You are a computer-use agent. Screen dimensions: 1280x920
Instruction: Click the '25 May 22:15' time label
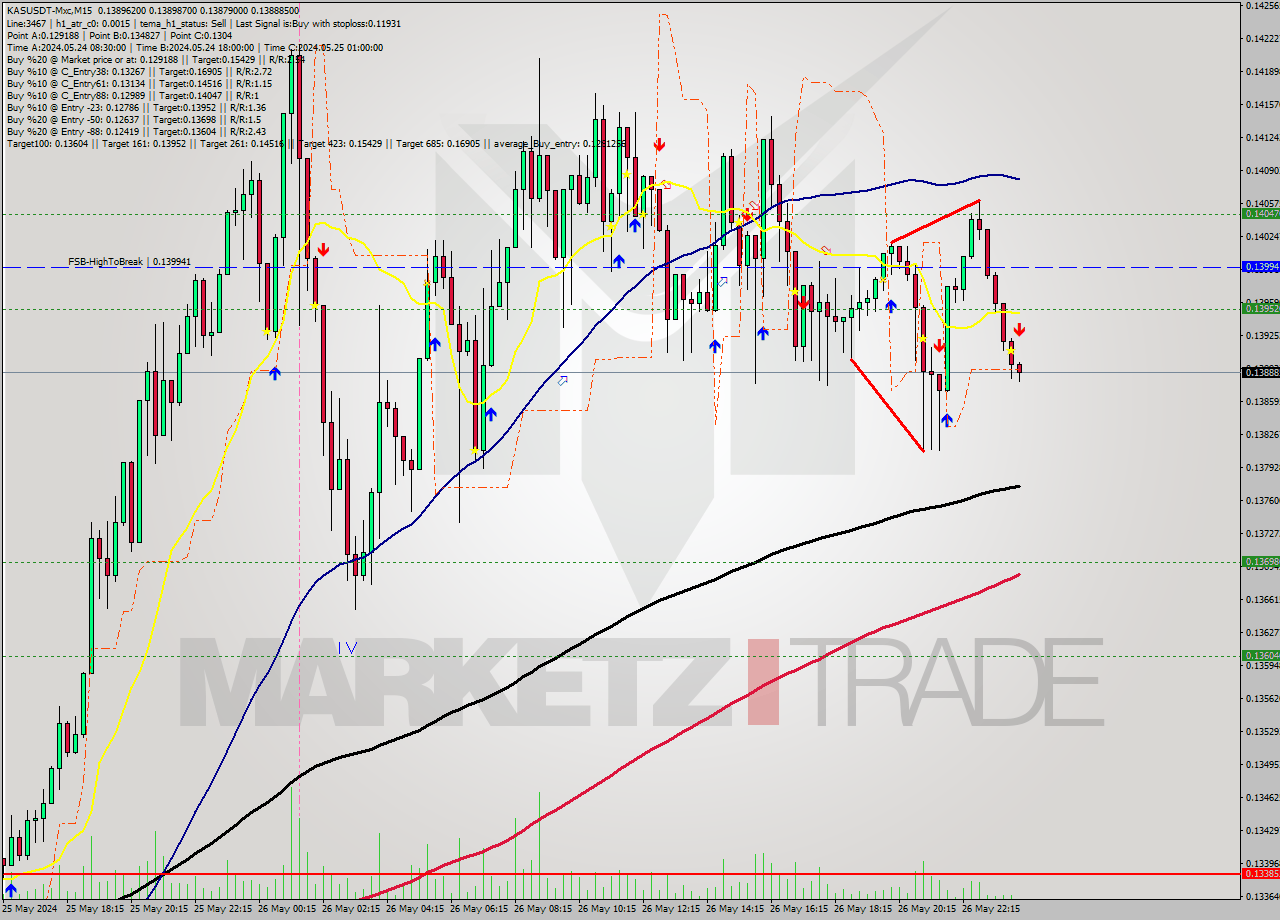tap(222, 910)
